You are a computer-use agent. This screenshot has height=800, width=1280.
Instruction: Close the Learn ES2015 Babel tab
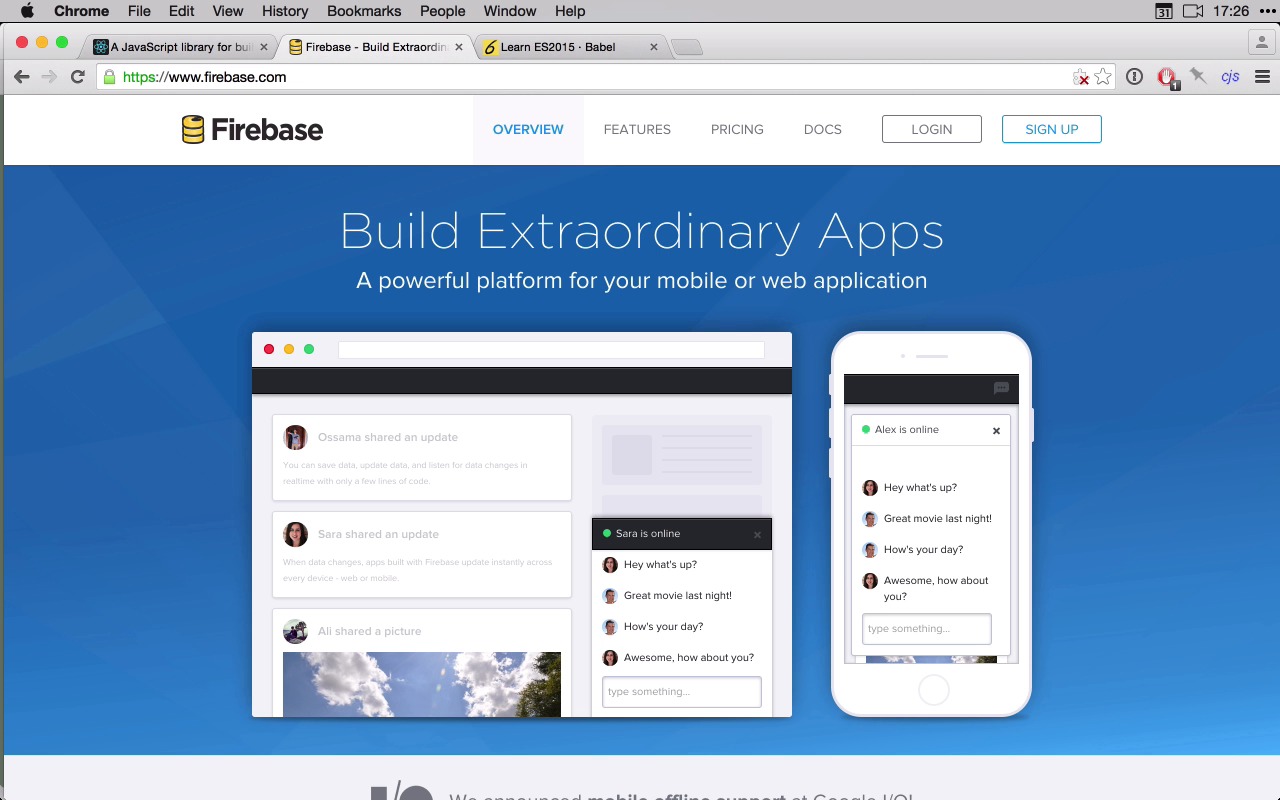point(654,47)
